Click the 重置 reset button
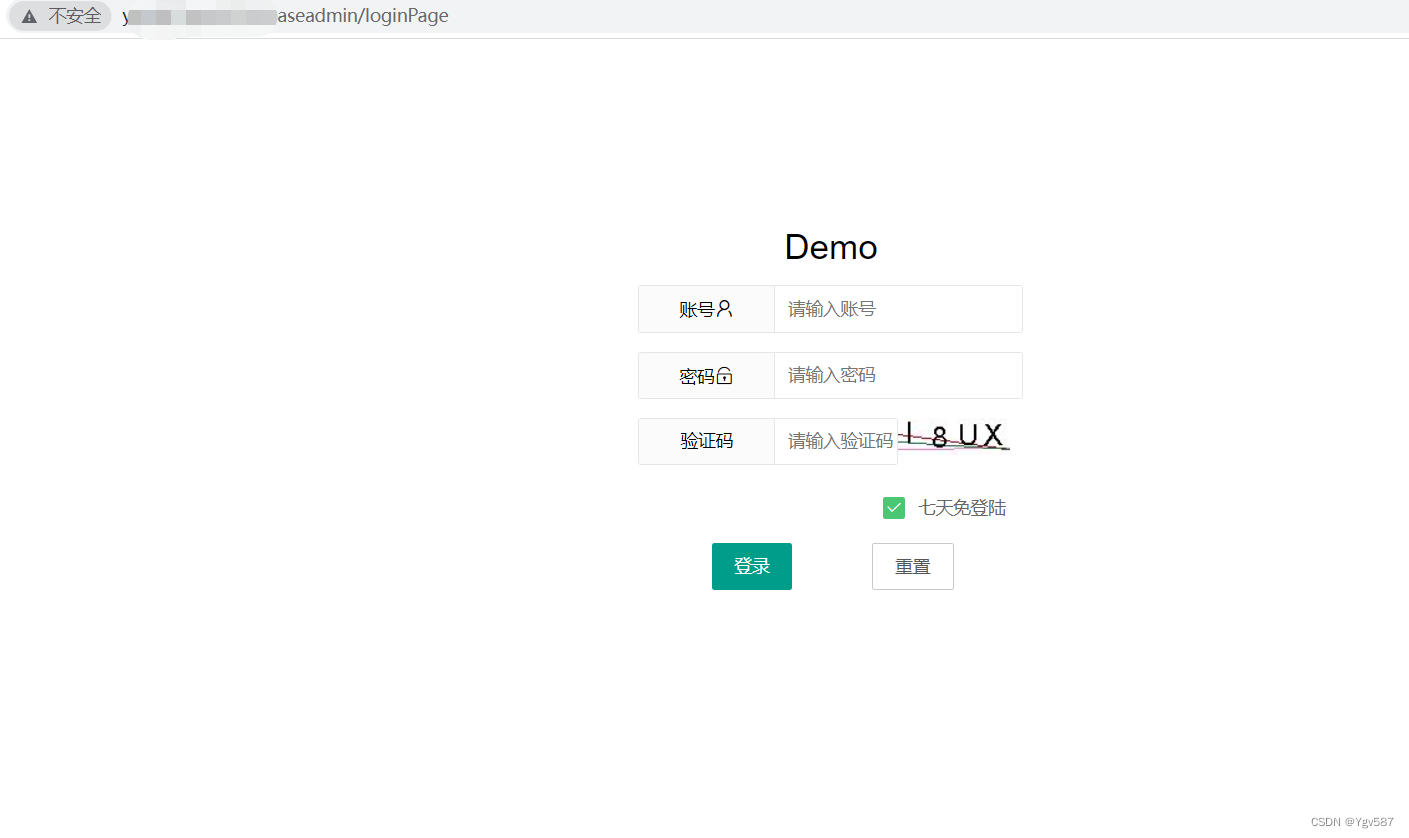This screenshot has height=838, width=1409. [913, 566]
